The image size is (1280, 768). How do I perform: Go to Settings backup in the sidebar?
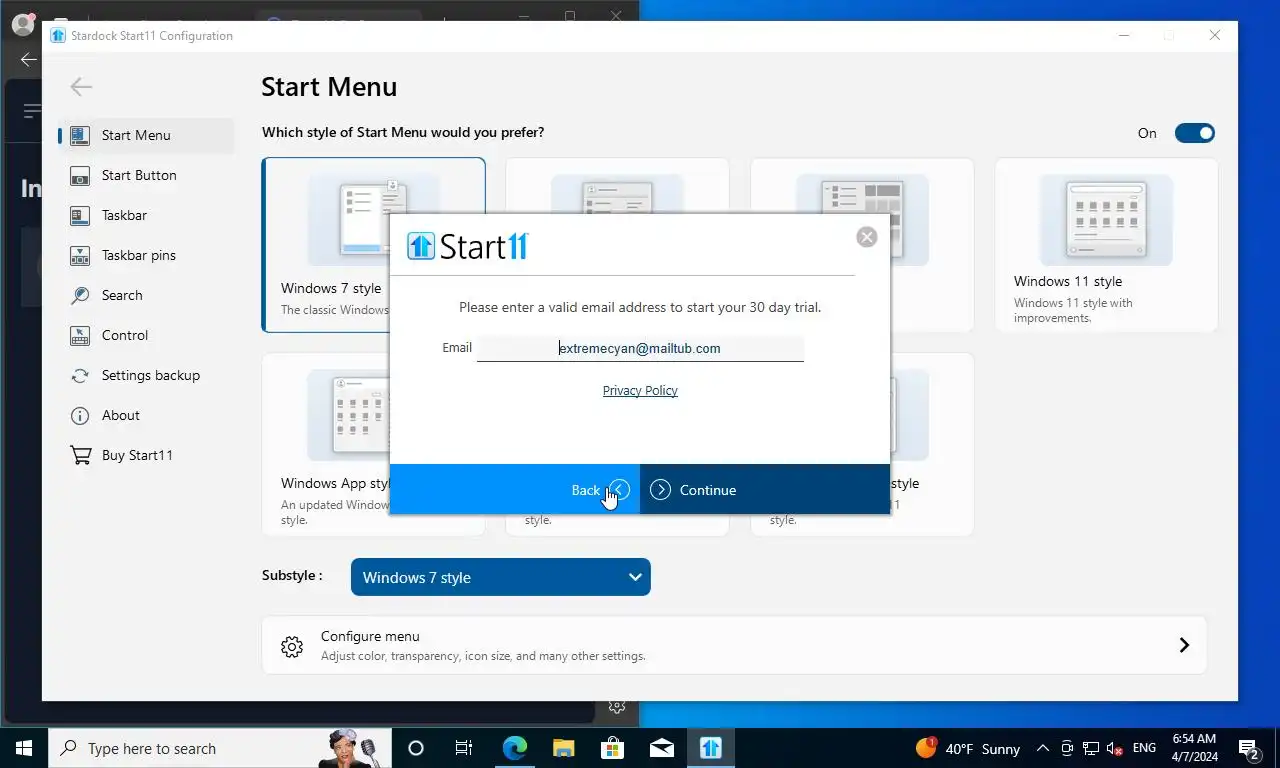click(x=146, y=375)
